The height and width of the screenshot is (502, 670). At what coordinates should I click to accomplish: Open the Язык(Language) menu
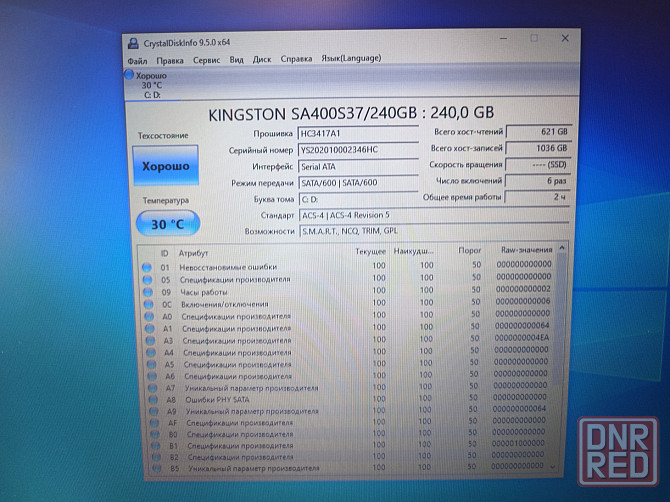[x=351, y=58]
